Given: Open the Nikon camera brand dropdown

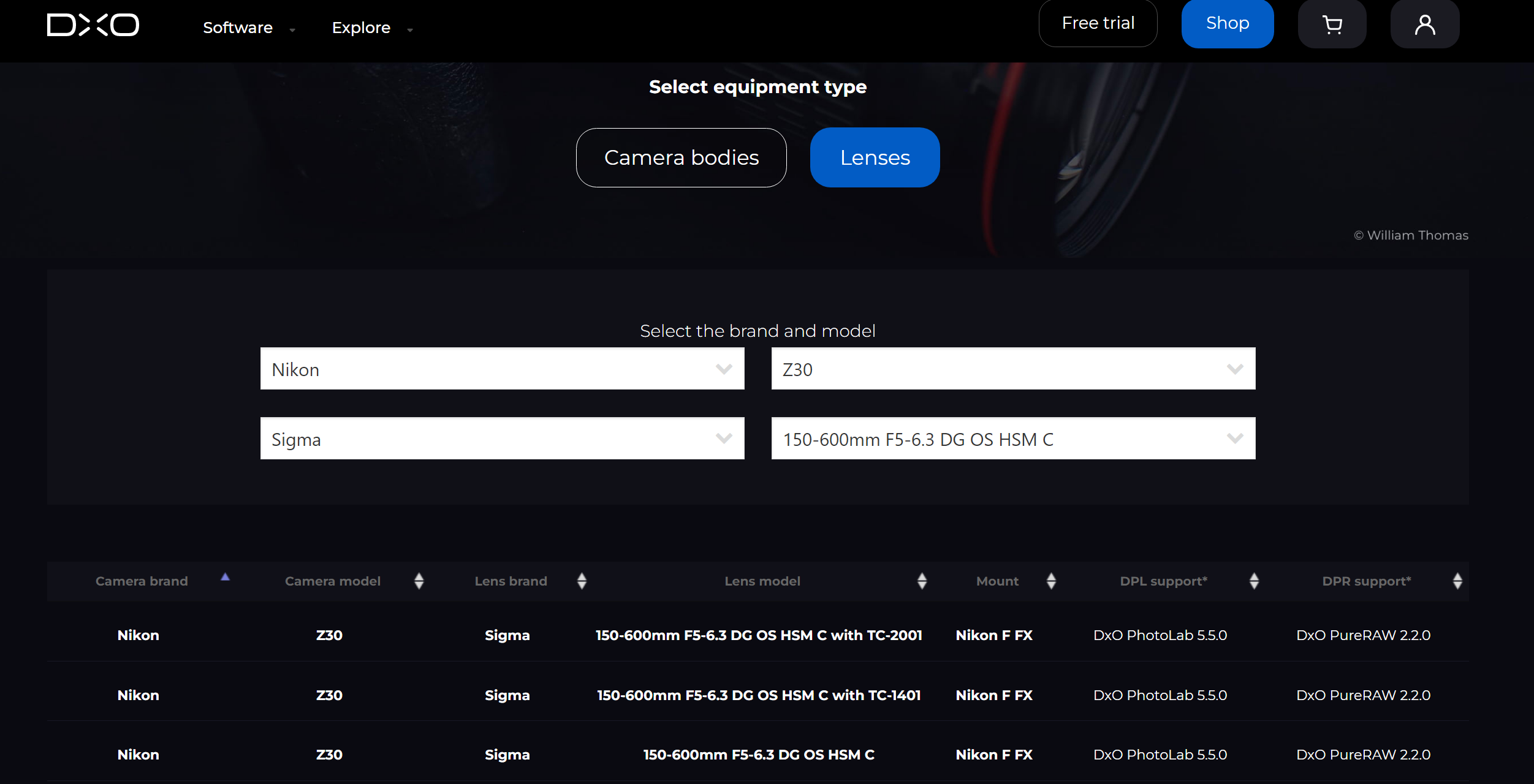Looking at the screenshot, I should click(502, 369).
